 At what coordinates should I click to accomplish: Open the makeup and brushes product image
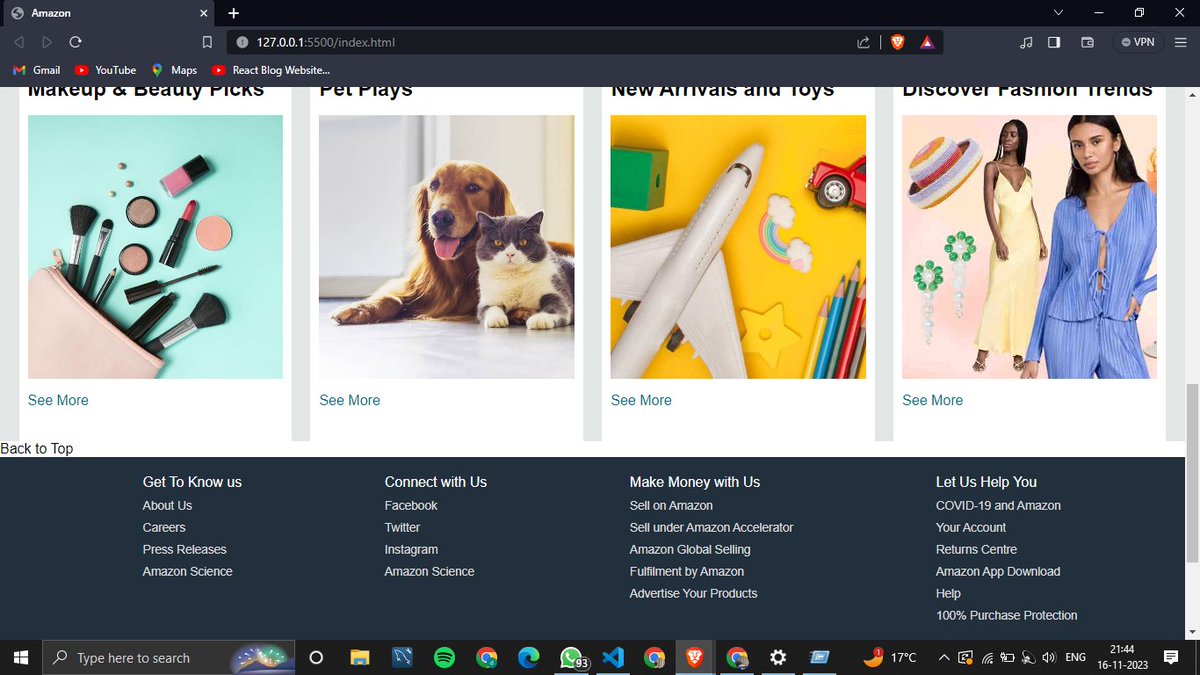[x=155, y=247]
